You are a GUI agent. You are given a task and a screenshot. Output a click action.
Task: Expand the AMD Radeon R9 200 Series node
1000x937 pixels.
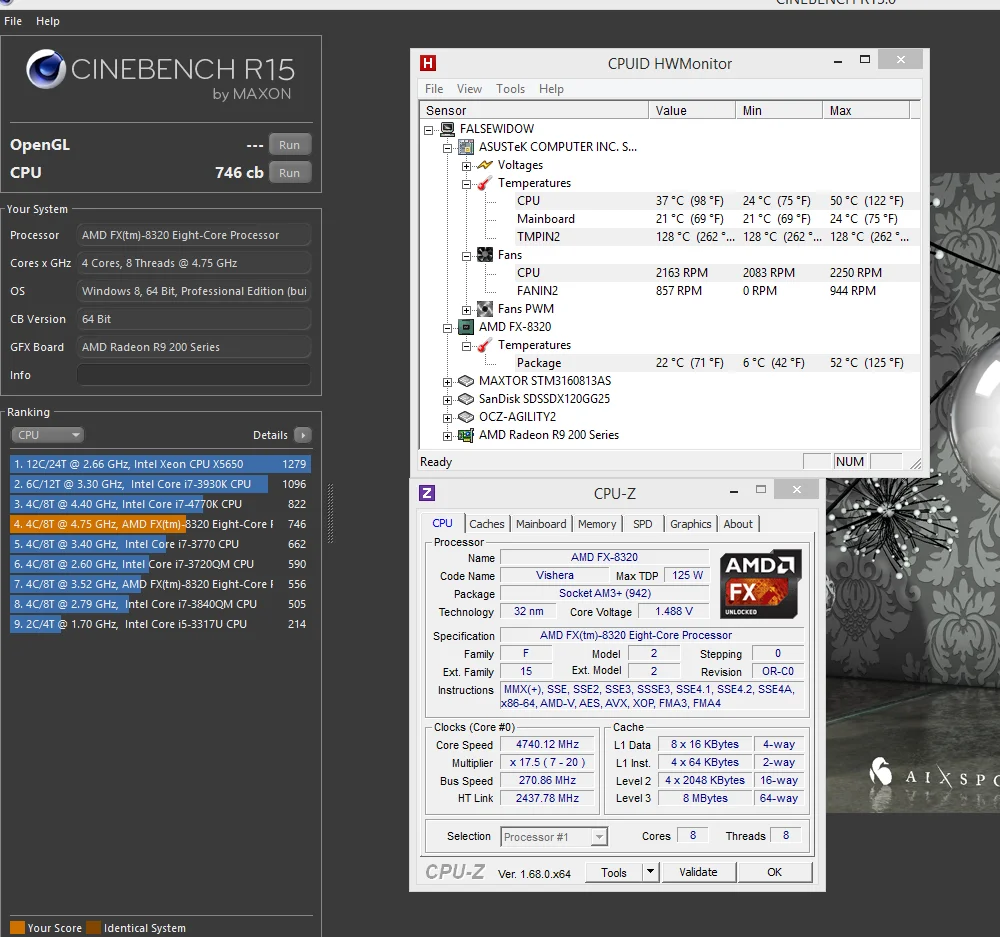coord(448,436)
